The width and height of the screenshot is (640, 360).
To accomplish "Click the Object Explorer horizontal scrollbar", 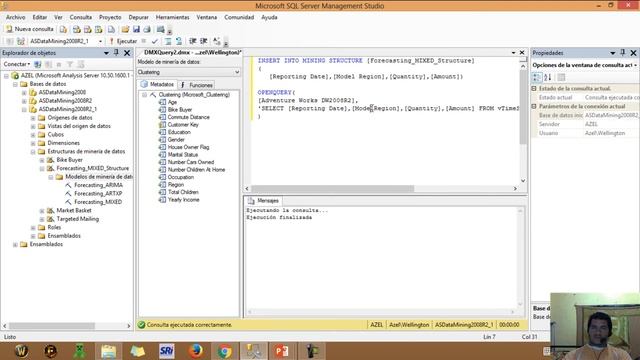I will point(52,326).
